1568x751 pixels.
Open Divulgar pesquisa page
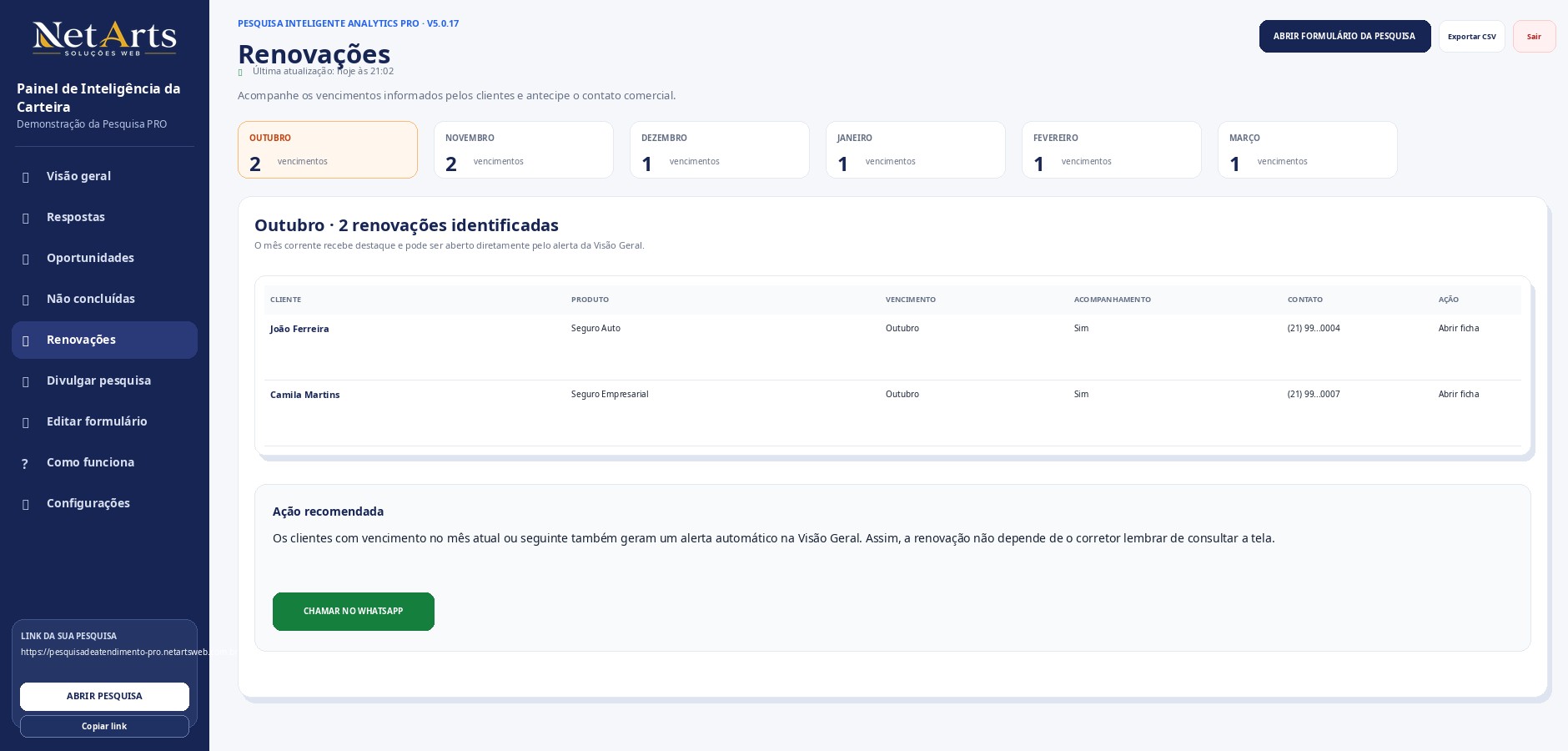104,381
